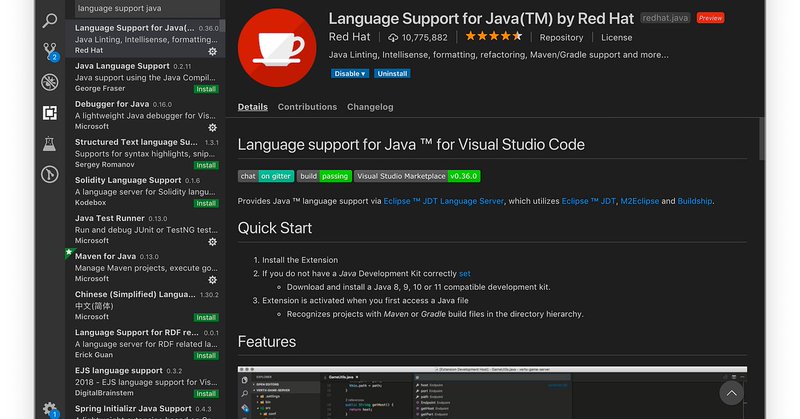Screen dimensions: 800x419
Task: Select Solidity Language Support list title
Action: [128, 180]
